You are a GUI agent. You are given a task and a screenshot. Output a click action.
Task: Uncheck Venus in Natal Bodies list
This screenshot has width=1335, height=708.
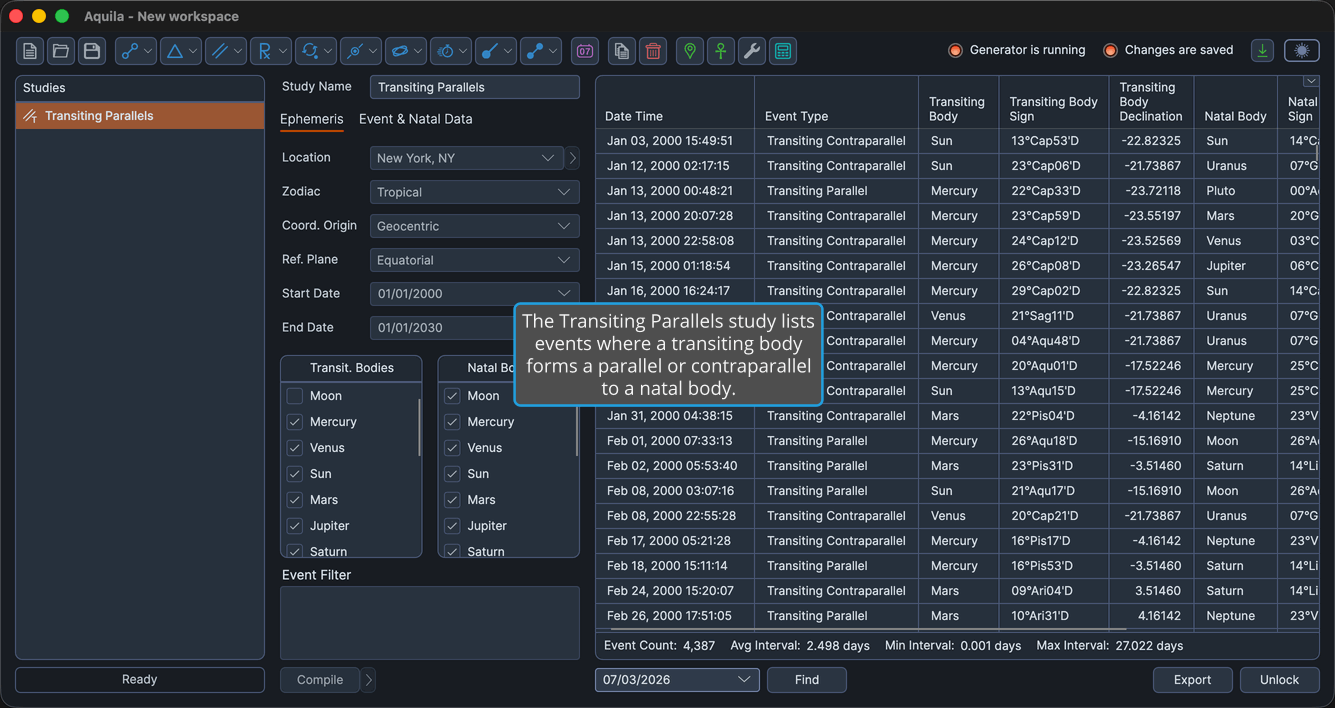(452, 448)
